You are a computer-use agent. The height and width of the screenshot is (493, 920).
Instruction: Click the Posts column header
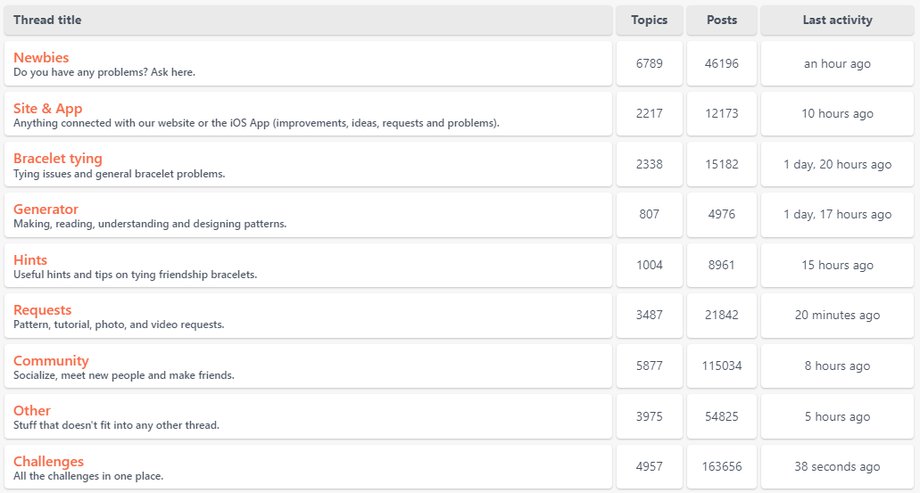pos(721,20)
